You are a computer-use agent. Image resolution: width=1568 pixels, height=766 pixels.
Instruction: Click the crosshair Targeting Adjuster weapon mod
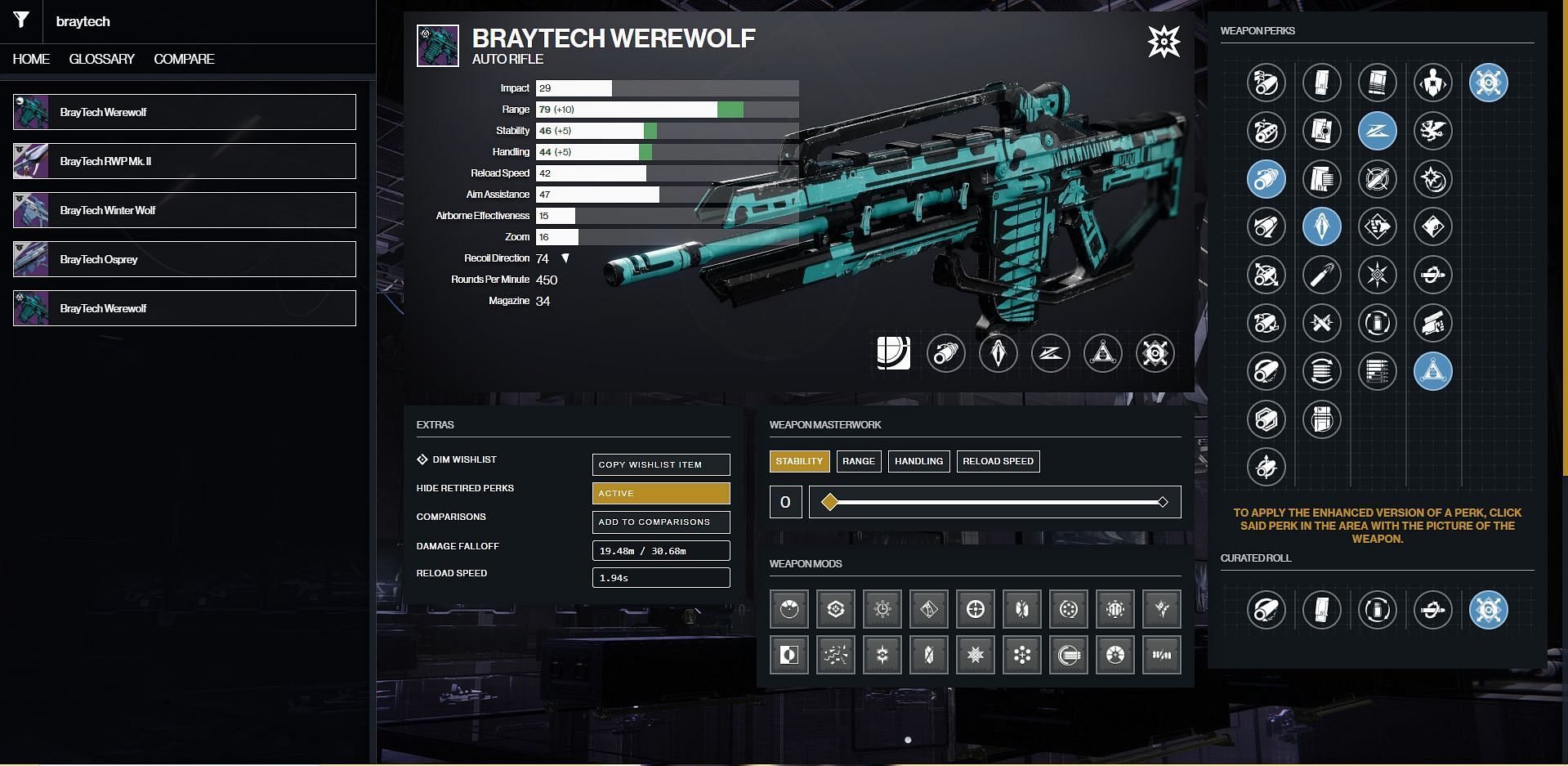(976, 609)
